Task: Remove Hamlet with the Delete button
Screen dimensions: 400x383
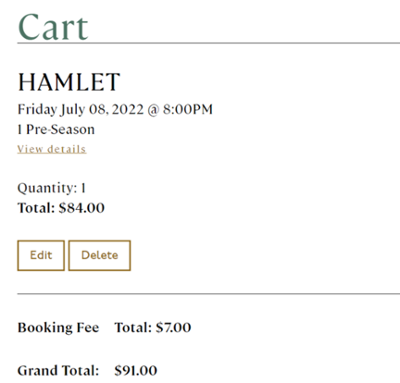Action: [100, 255]
